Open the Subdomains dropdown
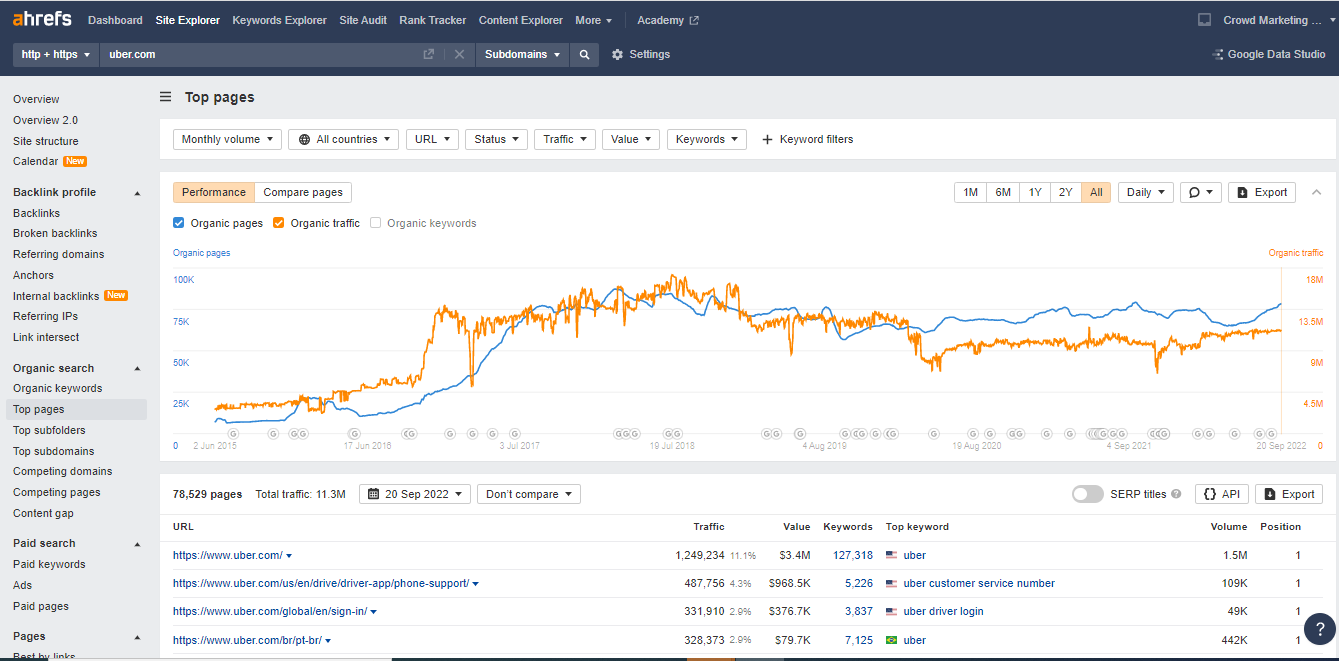Viewport: 1339px width, 661px height. pyautogui.click(x=521, y=55)
